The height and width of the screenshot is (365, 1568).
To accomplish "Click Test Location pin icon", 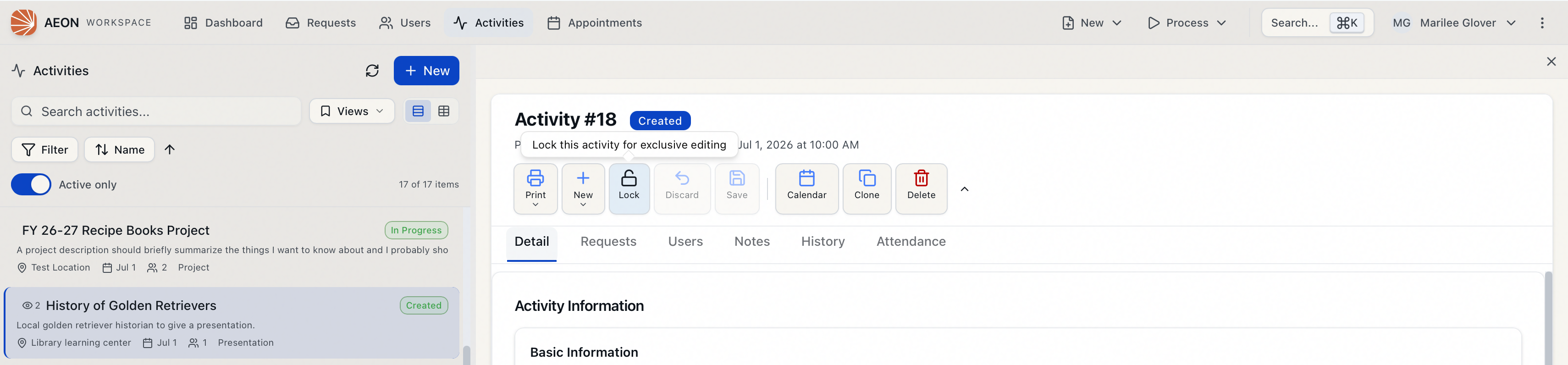I will pos(22,268).
